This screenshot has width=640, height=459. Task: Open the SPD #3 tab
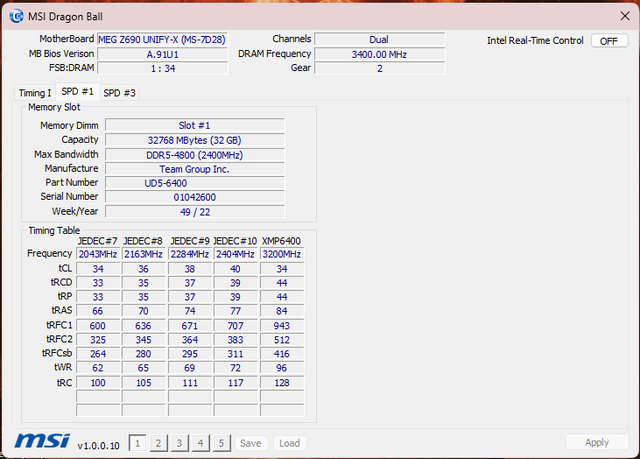(x=119, y=93)
